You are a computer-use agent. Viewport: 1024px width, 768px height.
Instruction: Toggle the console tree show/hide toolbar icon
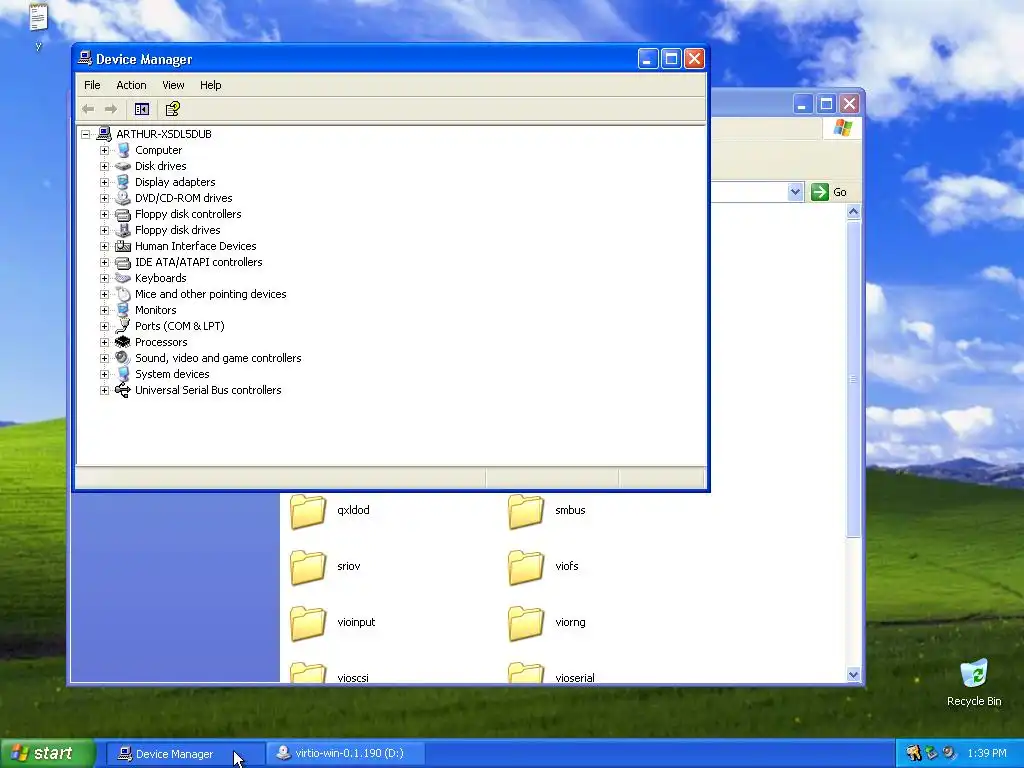click(142, 109)
